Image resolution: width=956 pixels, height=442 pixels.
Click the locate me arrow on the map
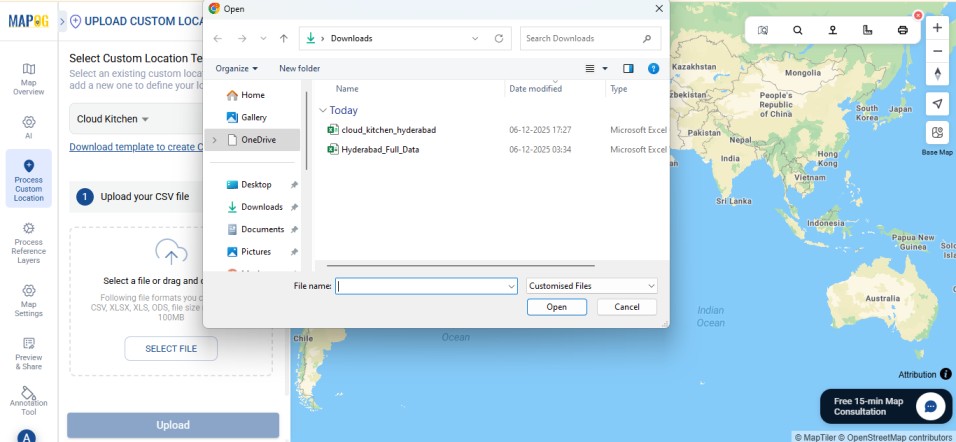coord(938,104)
